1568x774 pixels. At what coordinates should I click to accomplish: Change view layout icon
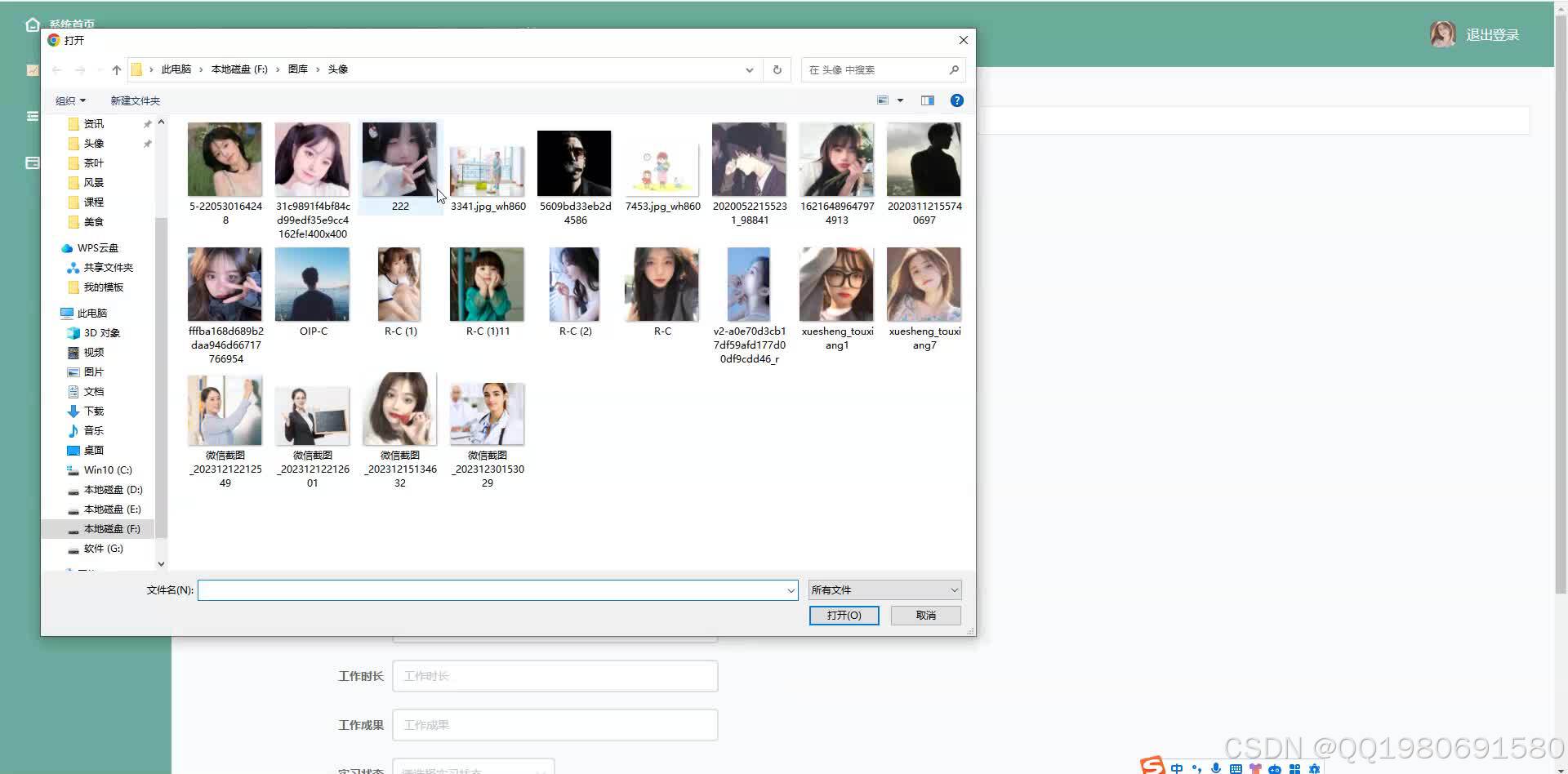(x=883, y=100)
